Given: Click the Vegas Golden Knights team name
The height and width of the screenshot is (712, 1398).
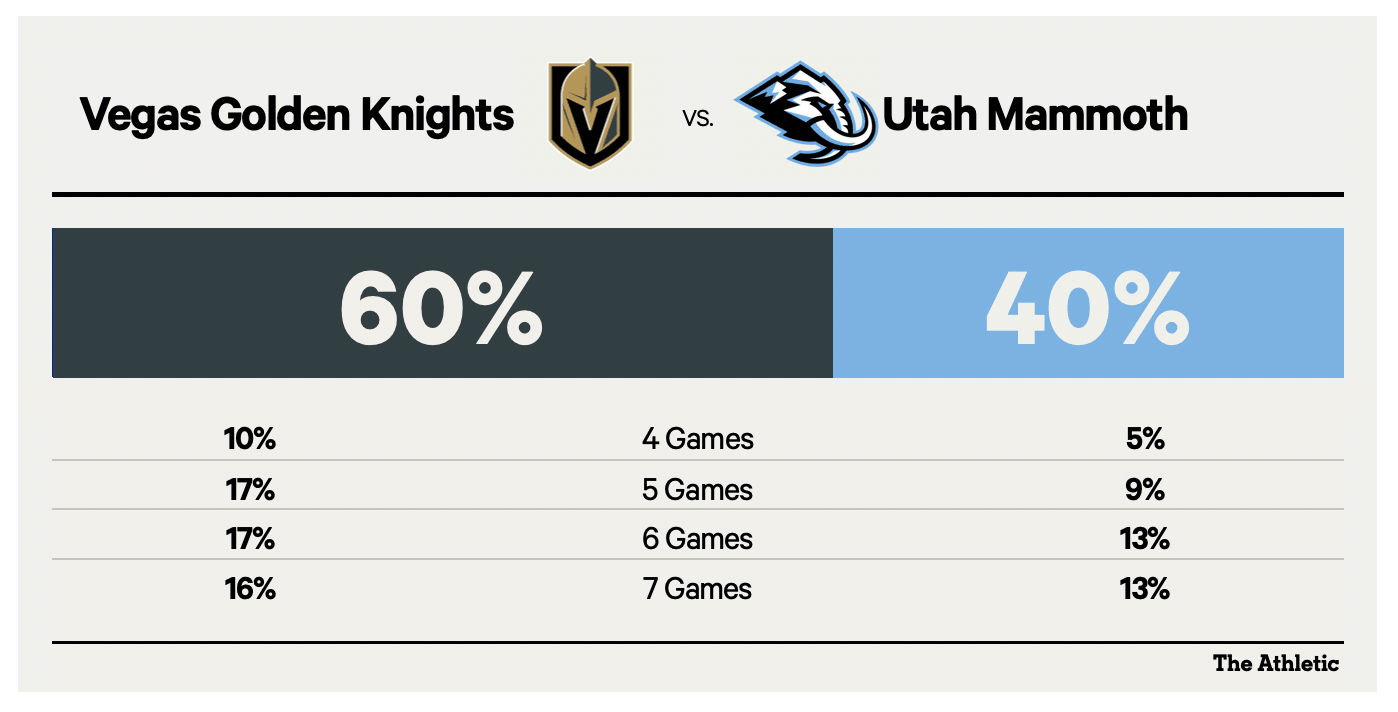Looking at the screenshot, I should tap(297, 115).
